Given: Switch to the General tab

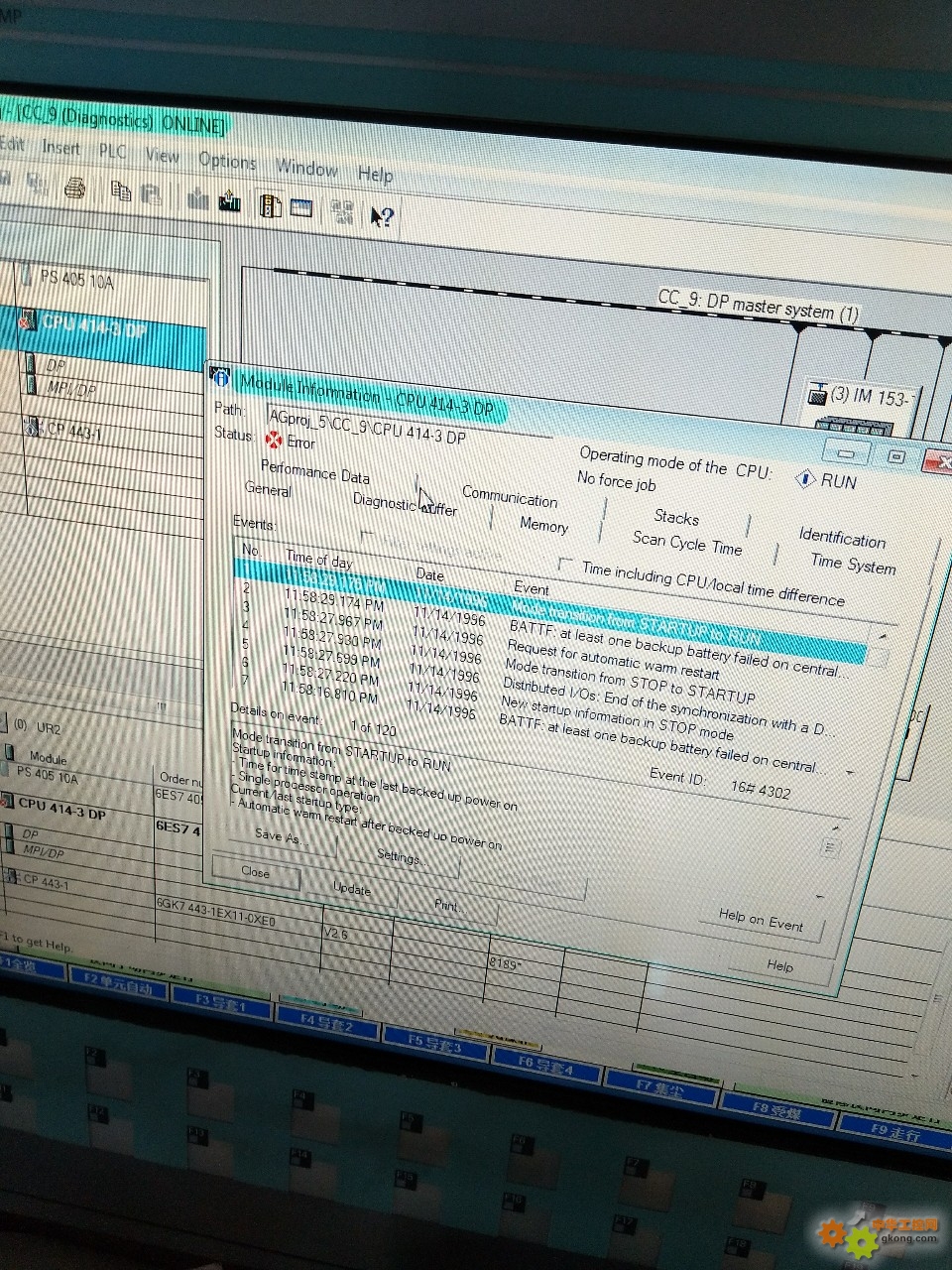Looking at the screenshot, I should point(268,489).
